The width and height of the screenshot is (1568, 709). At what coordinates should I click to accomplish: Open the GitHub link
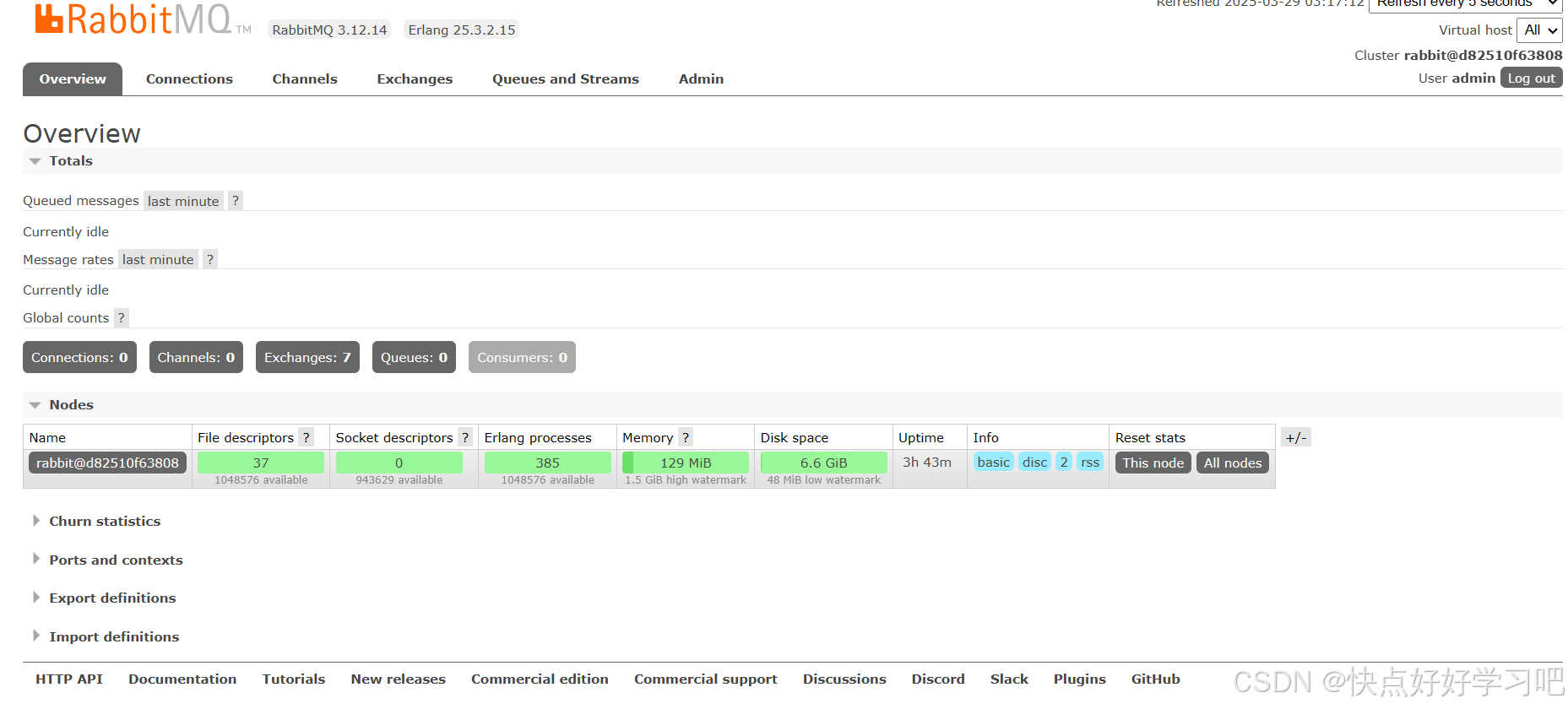point(1156,679)
